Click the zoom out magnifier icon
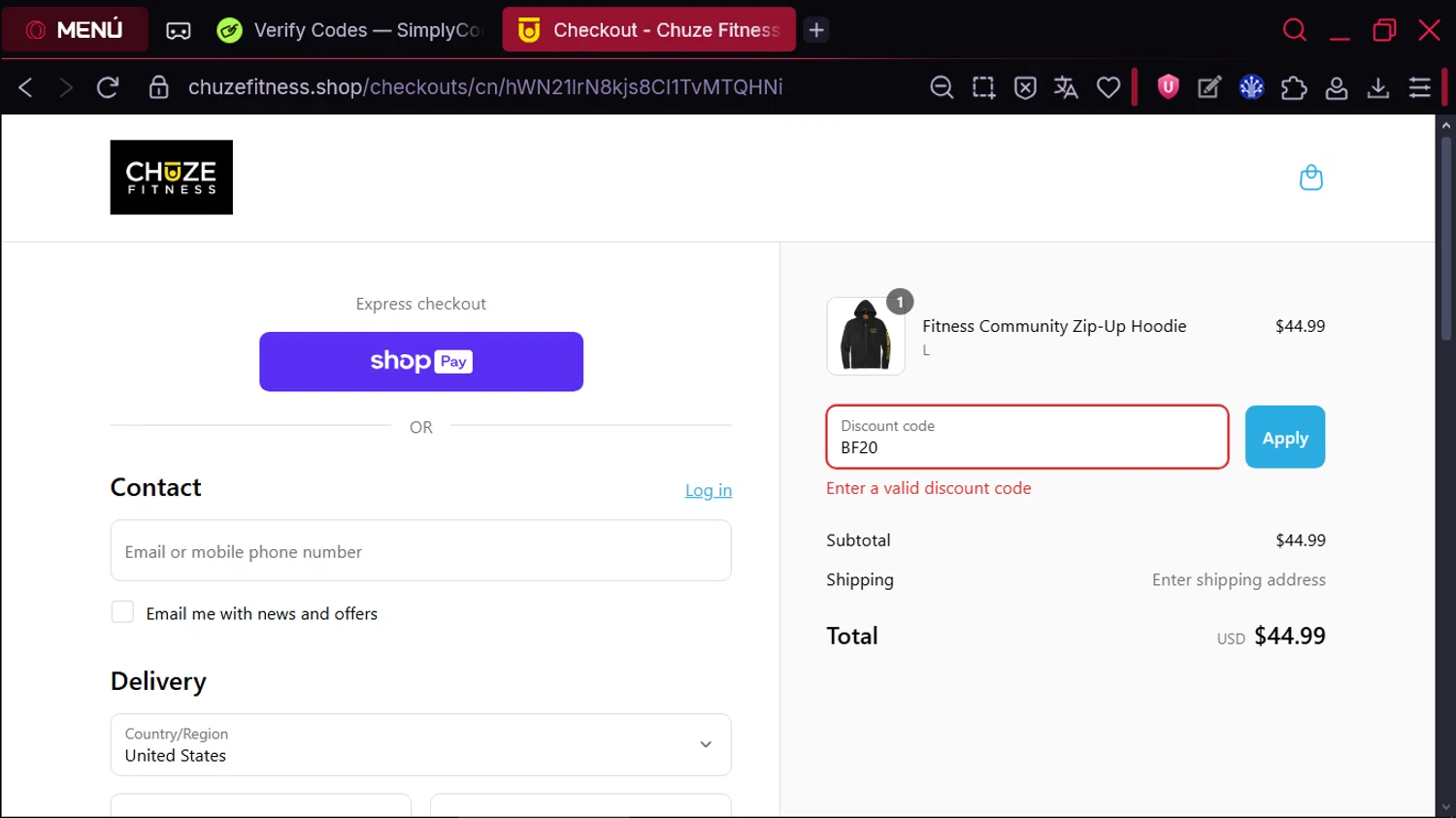 942,87
